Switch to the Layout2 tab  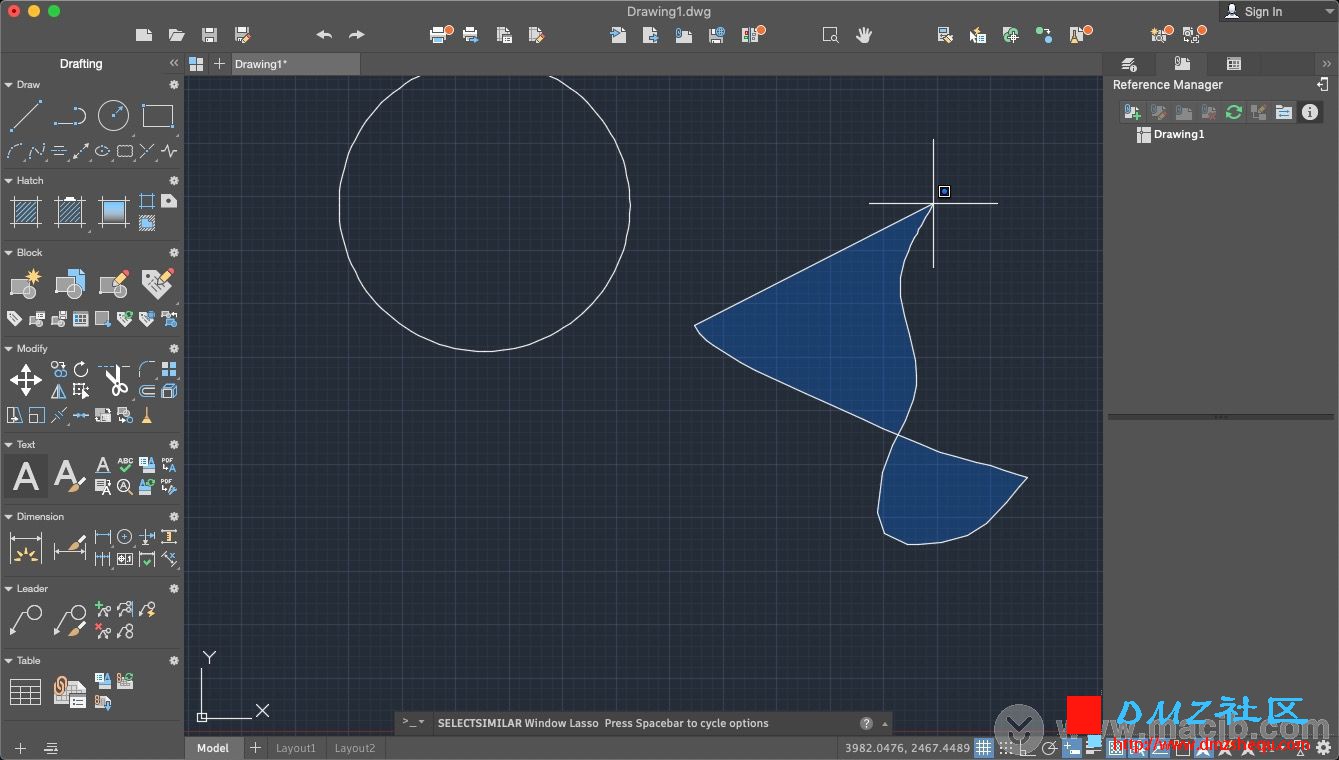(355, 748)
